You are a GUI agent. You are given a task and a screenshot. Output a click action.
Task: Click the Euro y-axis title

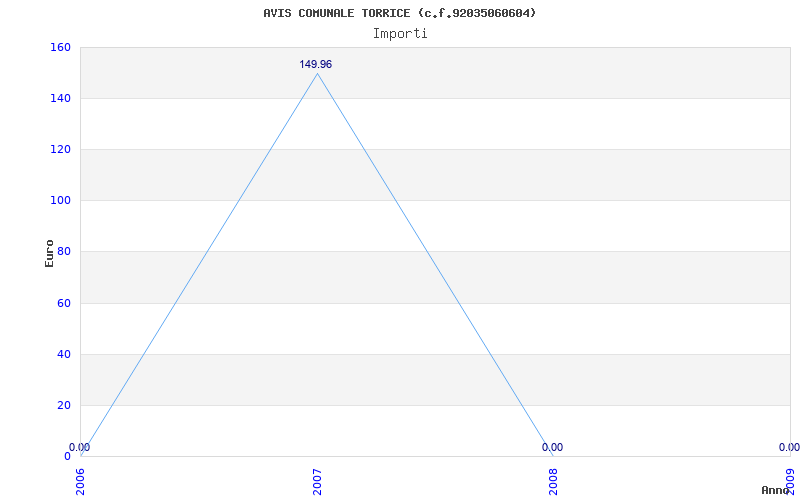click(49, 253)
